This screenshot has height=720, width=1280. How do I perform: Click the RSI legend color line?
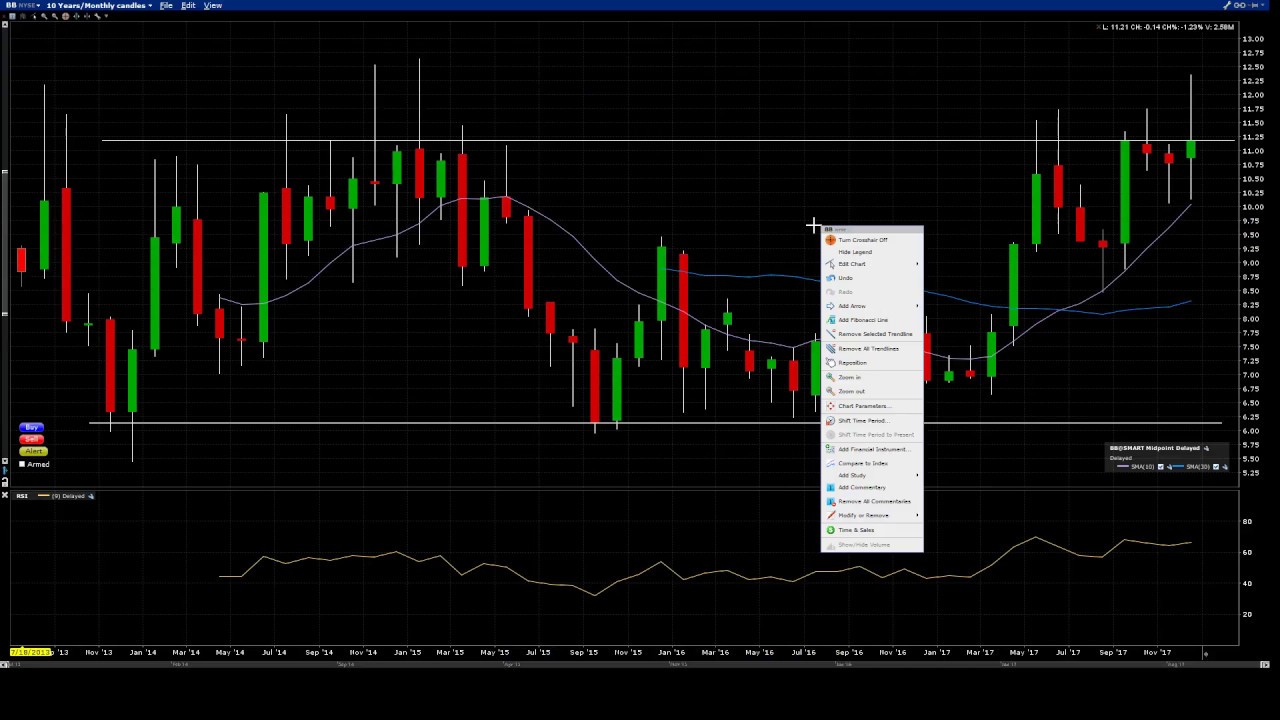click(43, 496)
